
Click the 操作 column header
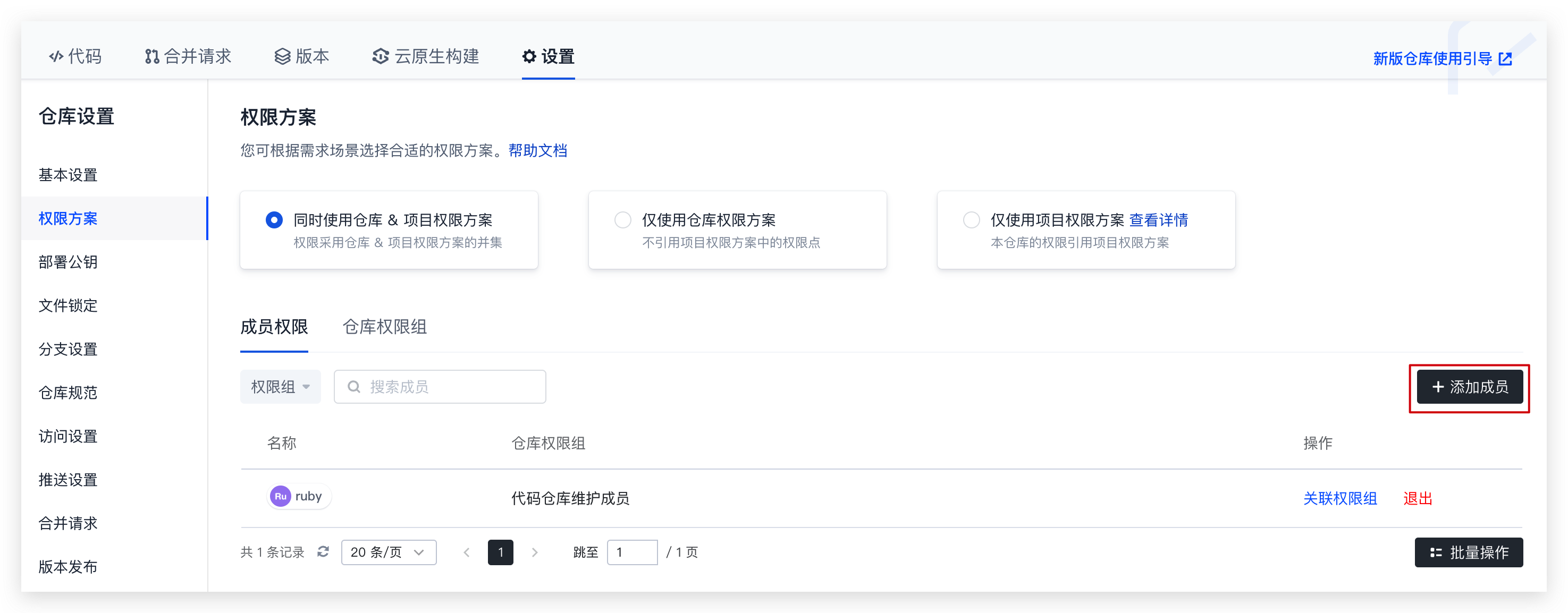tap(1318, 442)
